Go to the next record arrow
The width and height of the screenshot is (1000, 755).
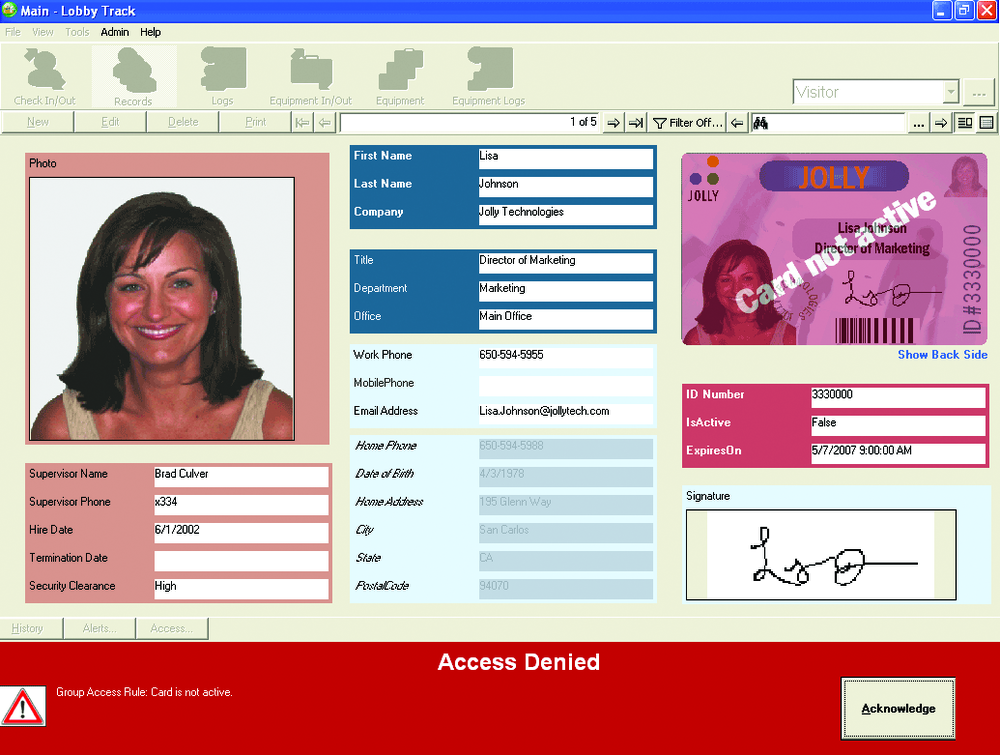pyautogui.click(x=614, y=122)
